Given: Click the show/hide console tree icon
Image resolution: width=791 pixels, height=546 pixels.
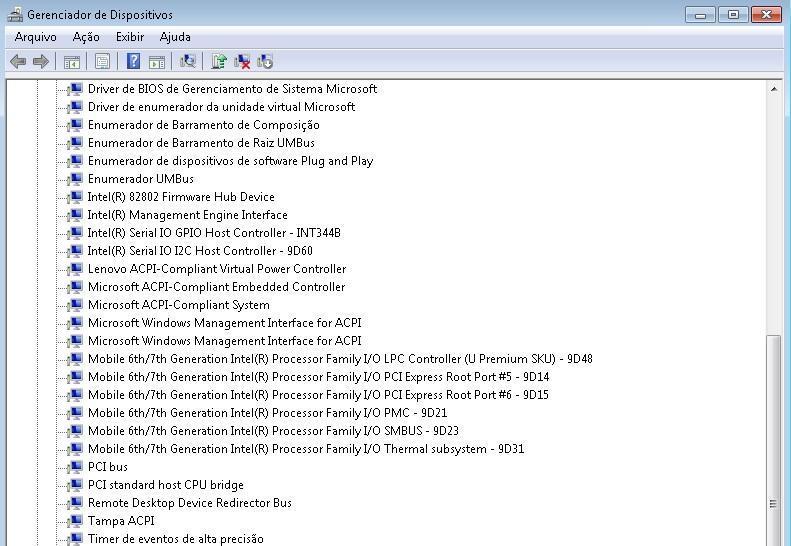Looking at the screenshot, I should 72,62.
